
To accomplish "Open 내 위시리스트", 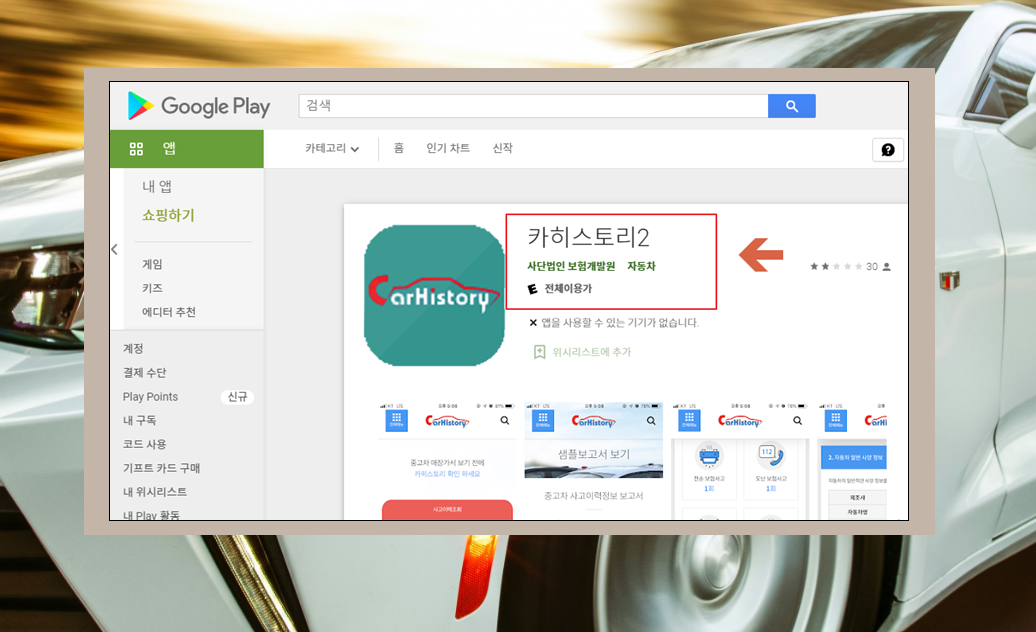I will 155,491.
